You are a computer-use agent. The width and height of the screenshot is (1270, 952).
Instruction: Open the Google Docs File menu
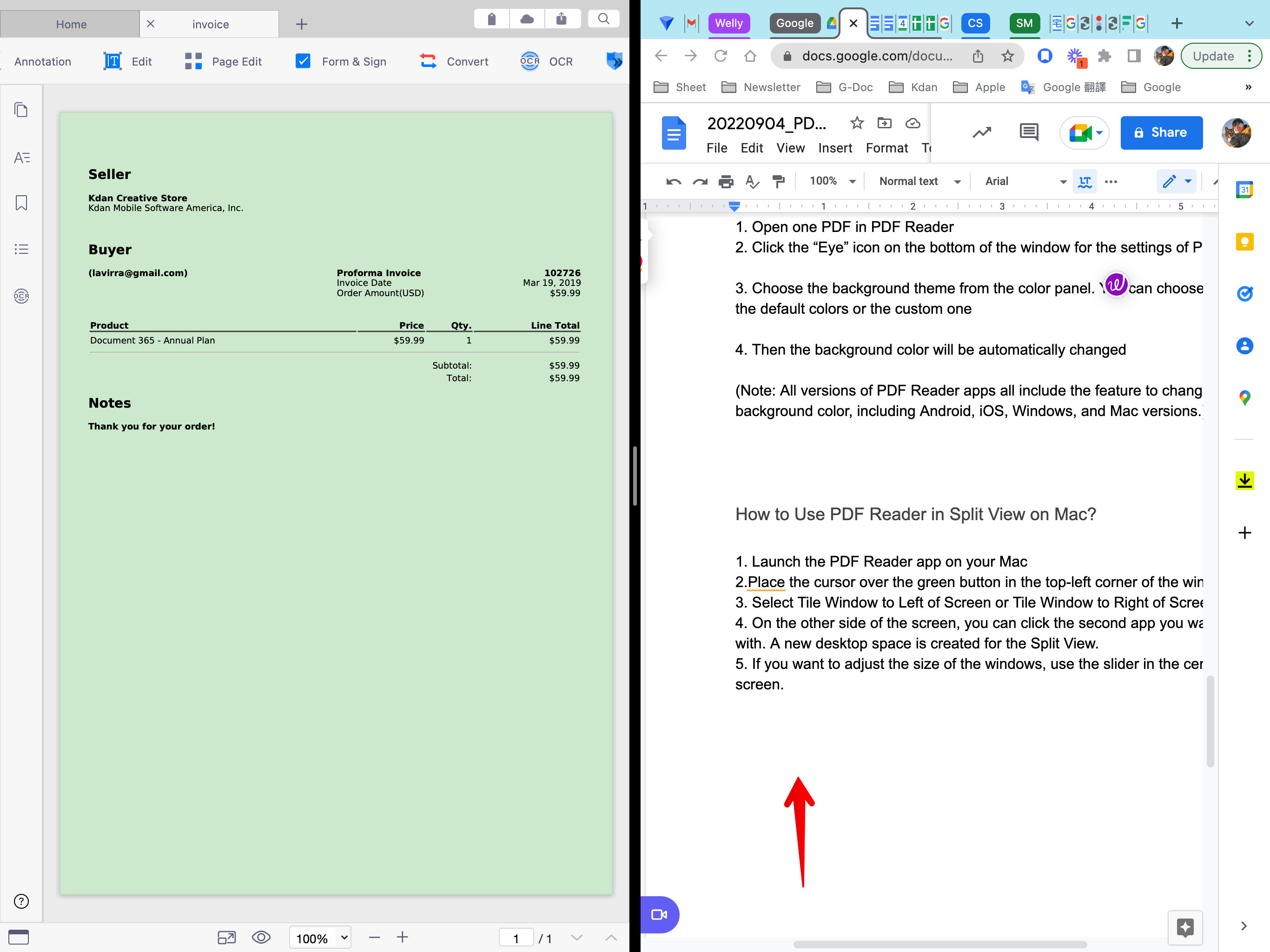tap(716, 148)
